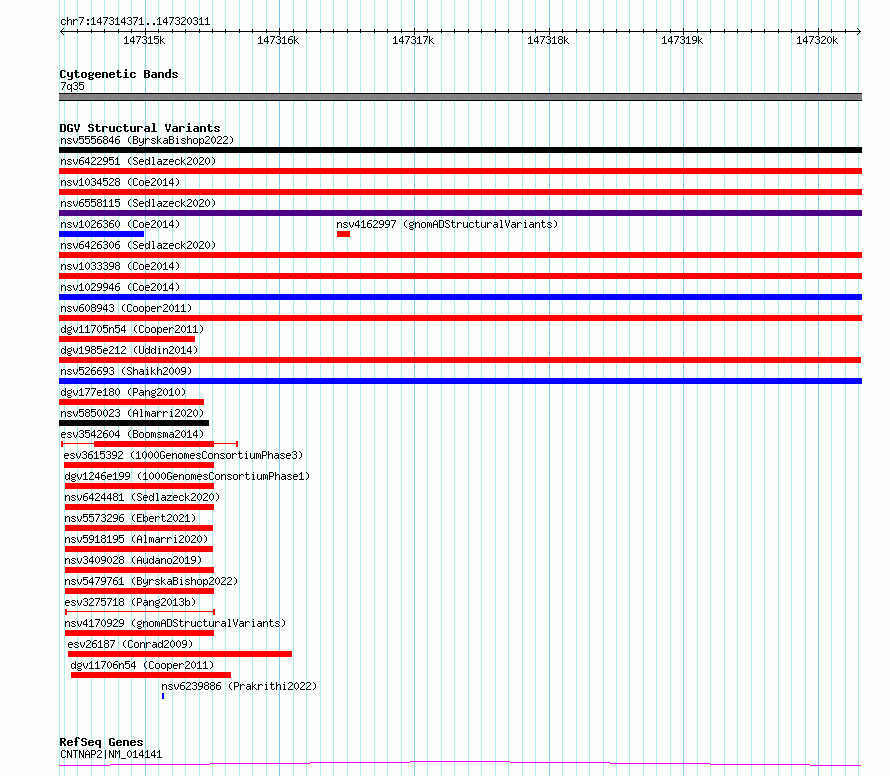
Task: Click the red bar under dgv177e180
Action: (x=132, y=402)
